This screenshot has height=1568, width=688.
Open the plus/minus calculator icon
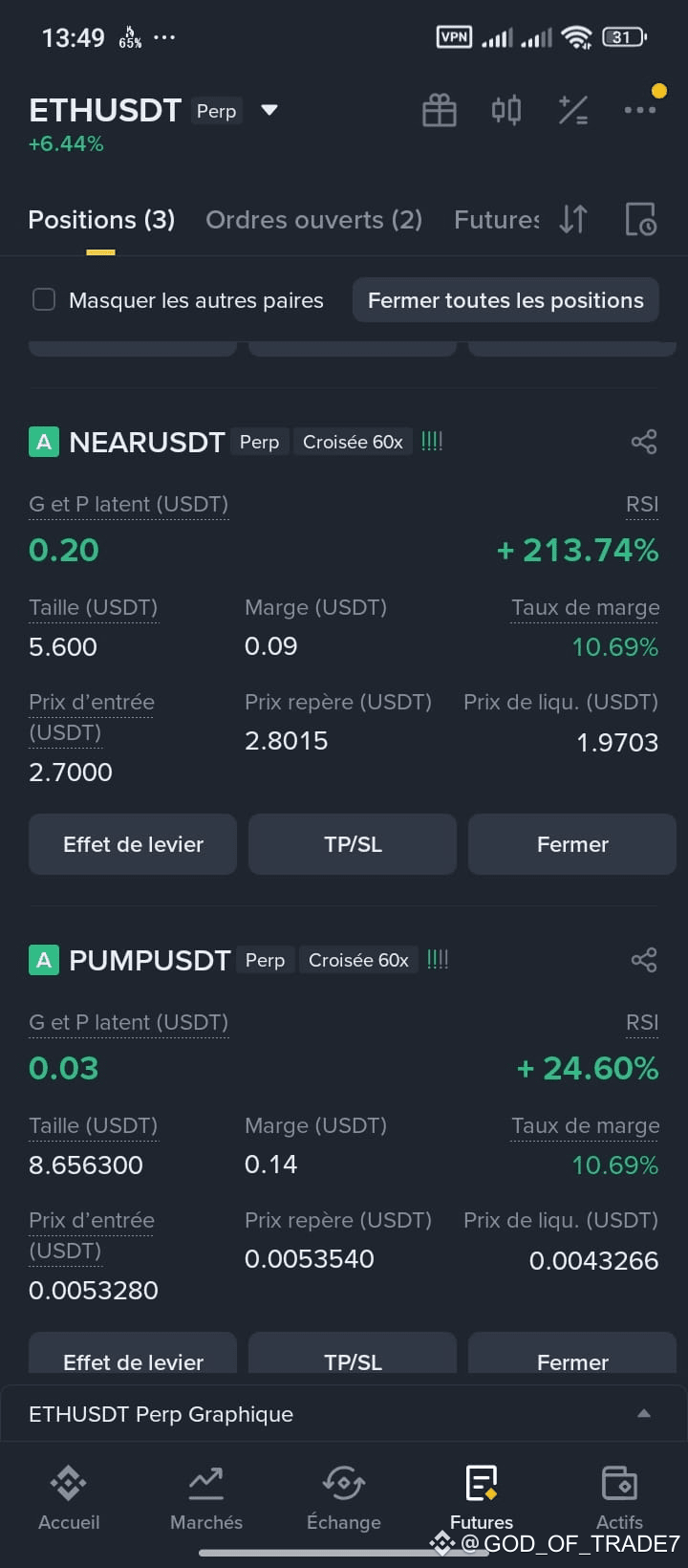(572, 110)
